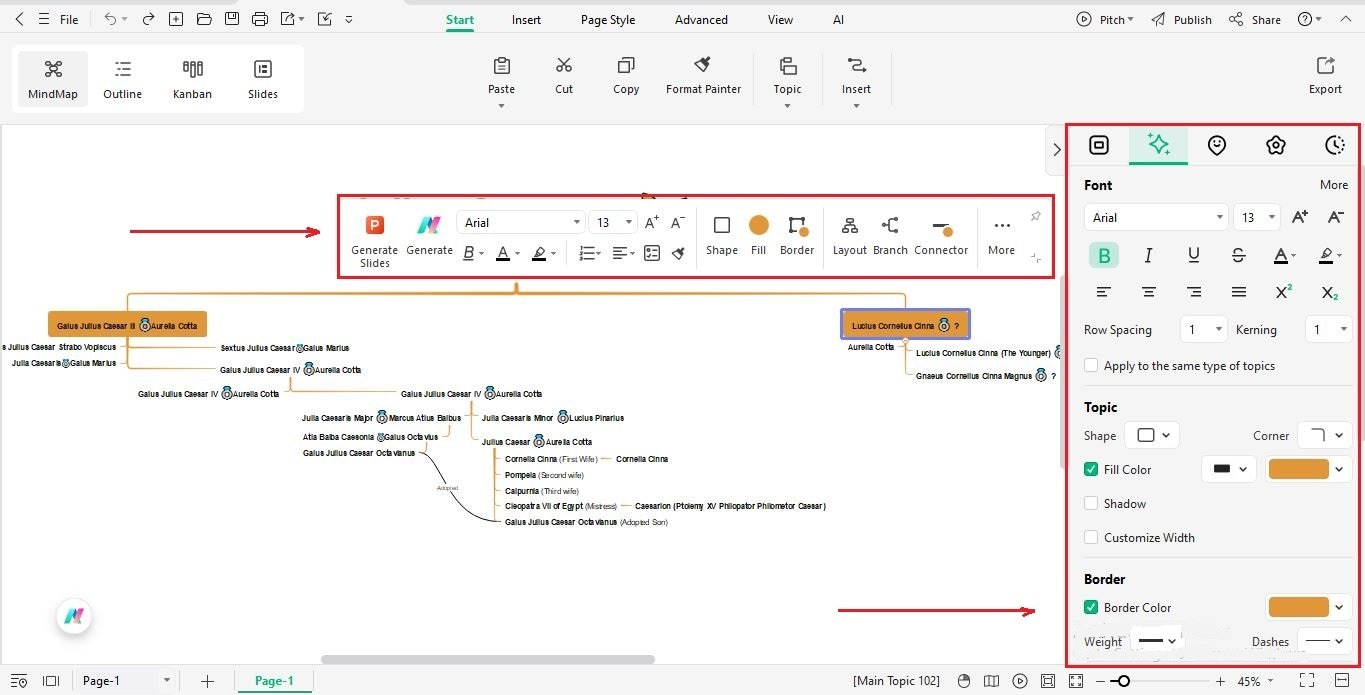Toggle Underline in right panel
Viewport: 1365px width, 695px height.
click(x=1193, y=256)
